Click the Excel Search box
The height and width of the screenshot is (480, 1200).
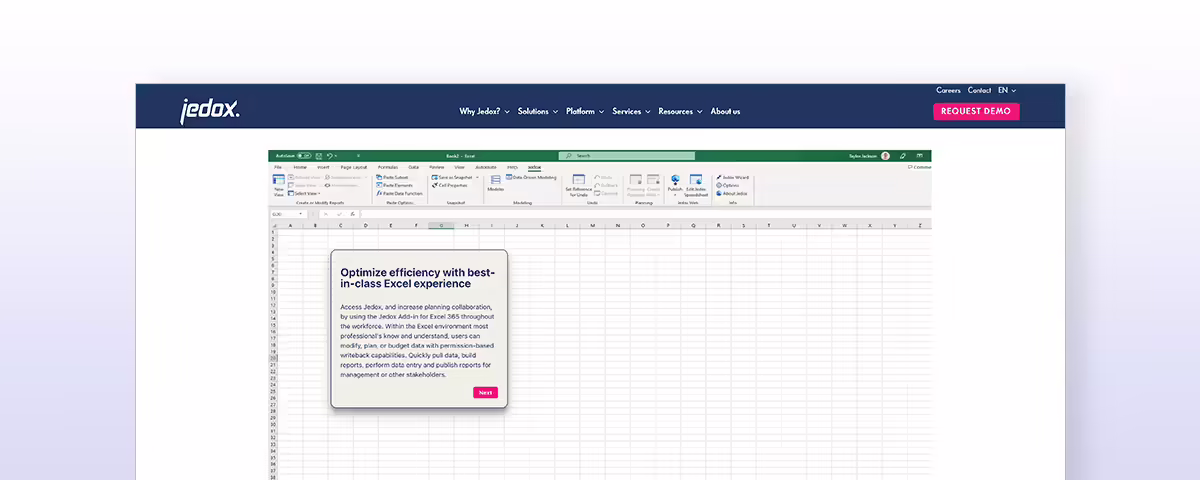coord(626,156)
